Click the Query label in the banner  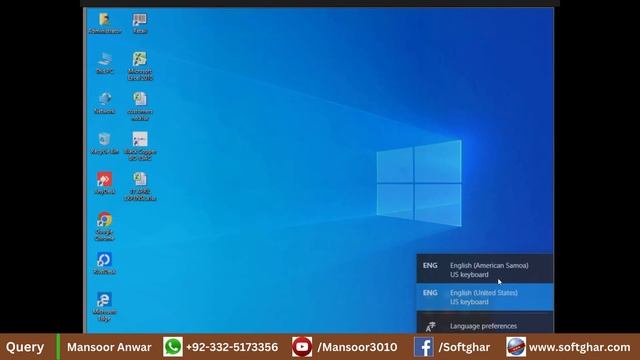click(25, 347)
